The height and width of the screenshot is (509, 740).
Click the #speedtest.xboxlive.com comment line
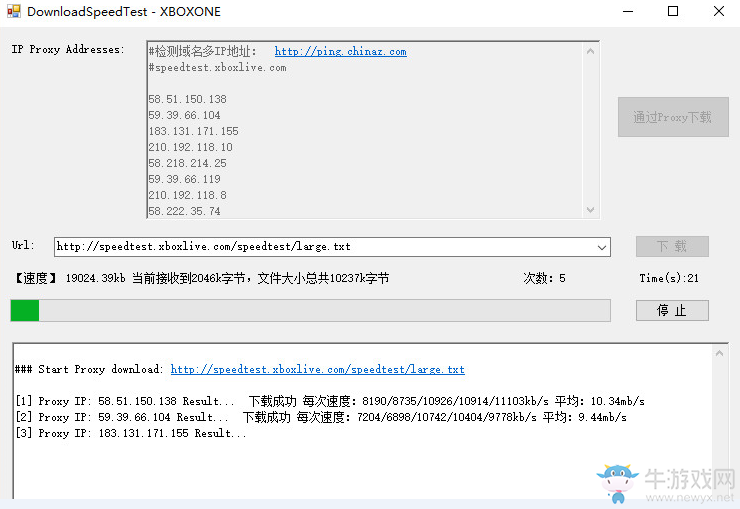(x=218, y=67)
